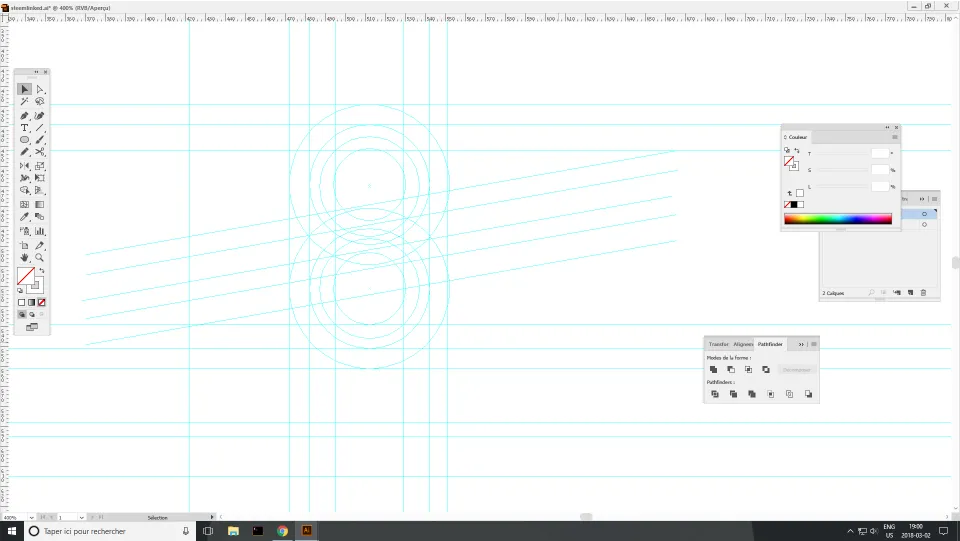The image size is (960, 541).
Task: Click the Trim pathfinder icon
Action: pos(733,394)
